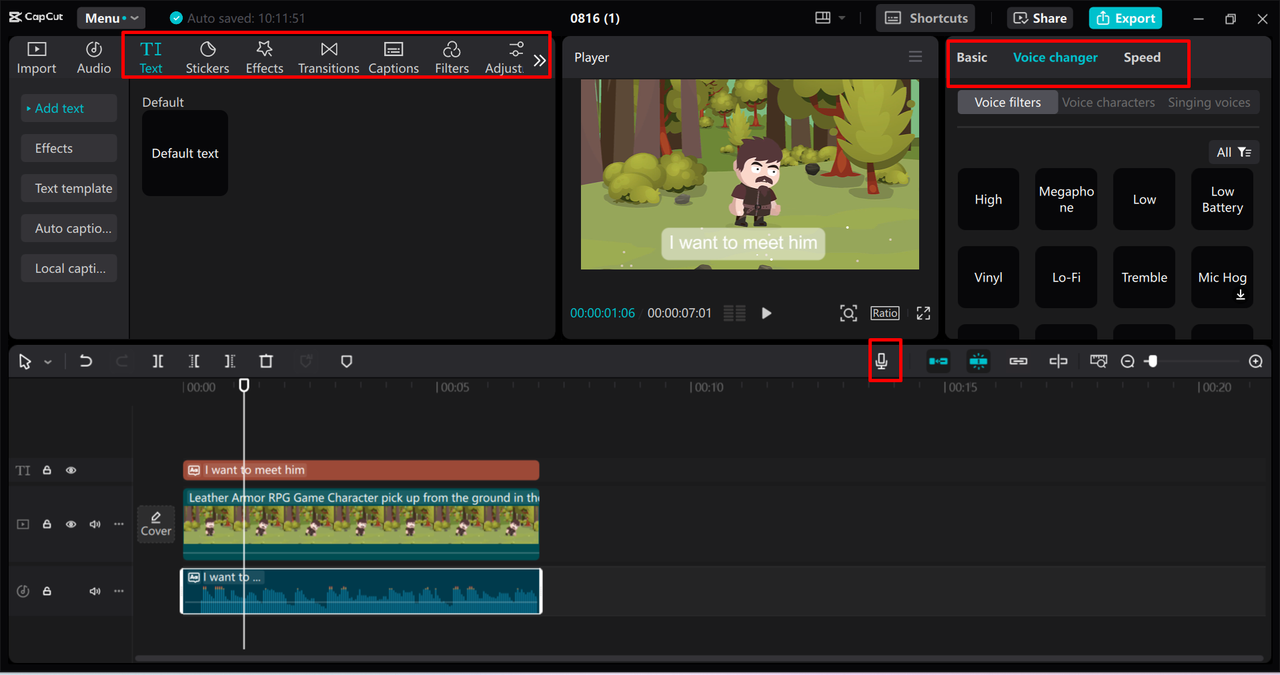
Task: Apply the Low voice filter
Action: tap(1144, 199)
